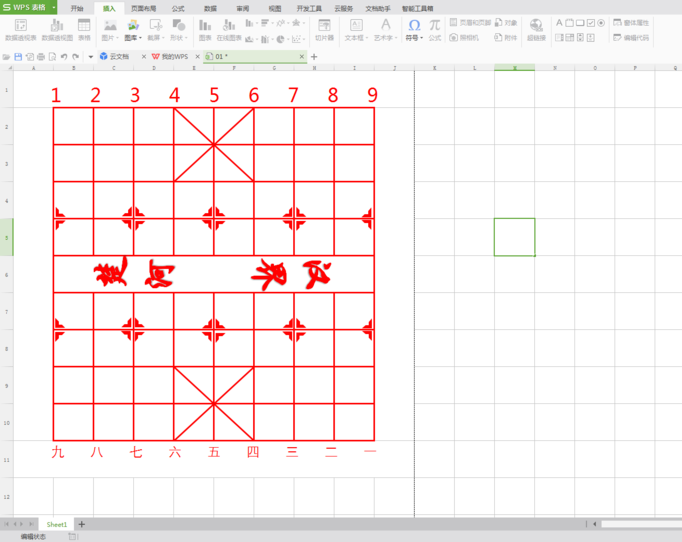Add a new worksheet next to Sheet1

81,524
